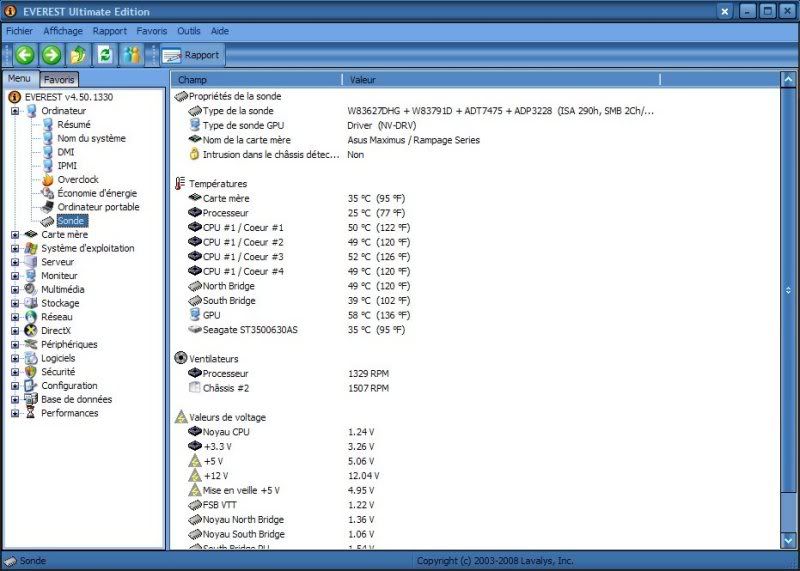Collapse the Ordinateur tree node

(15, 111)
